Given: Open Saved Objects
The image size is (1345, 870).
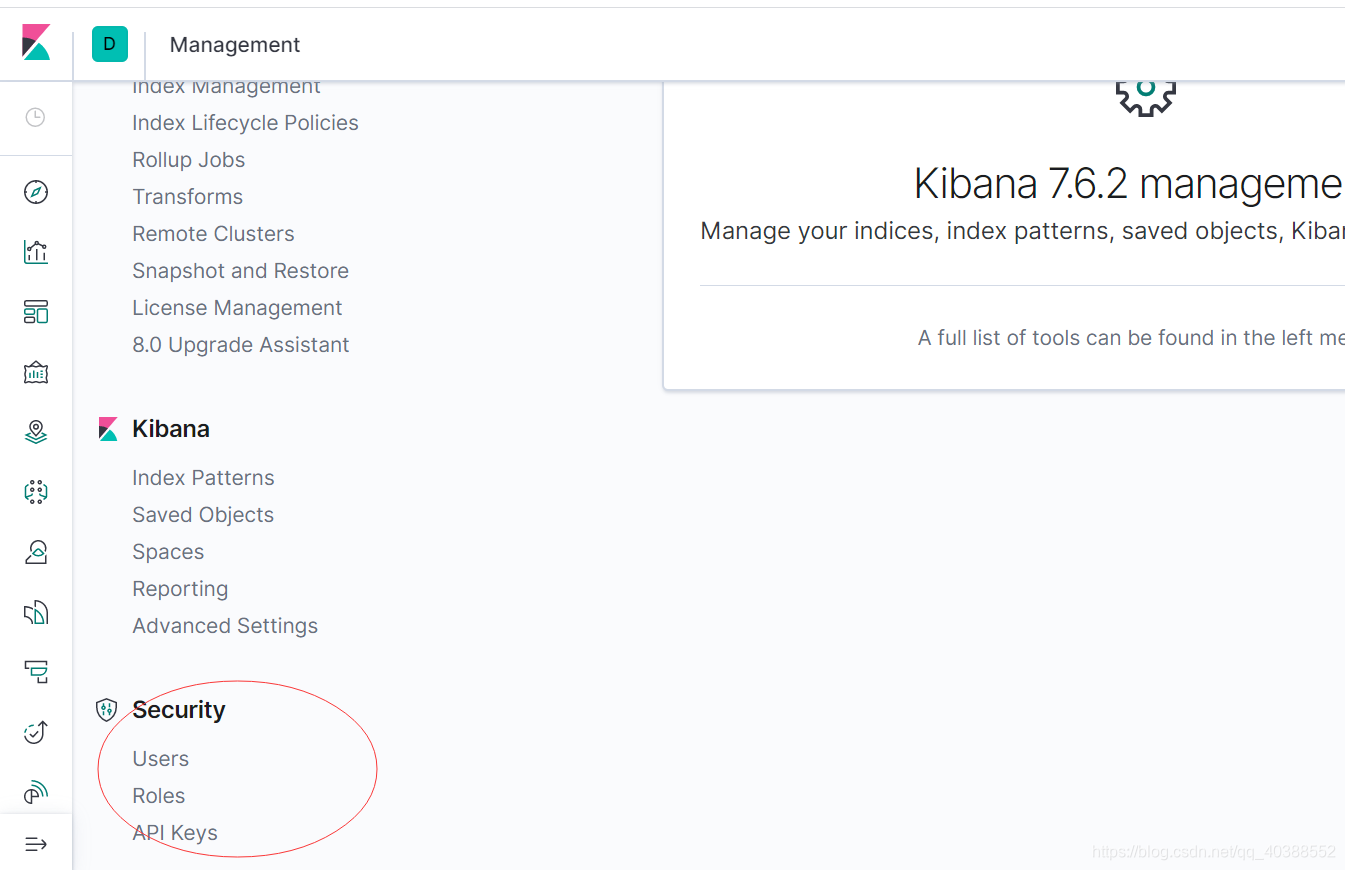Looking at the screenshot, I should (x=203, y=515).
